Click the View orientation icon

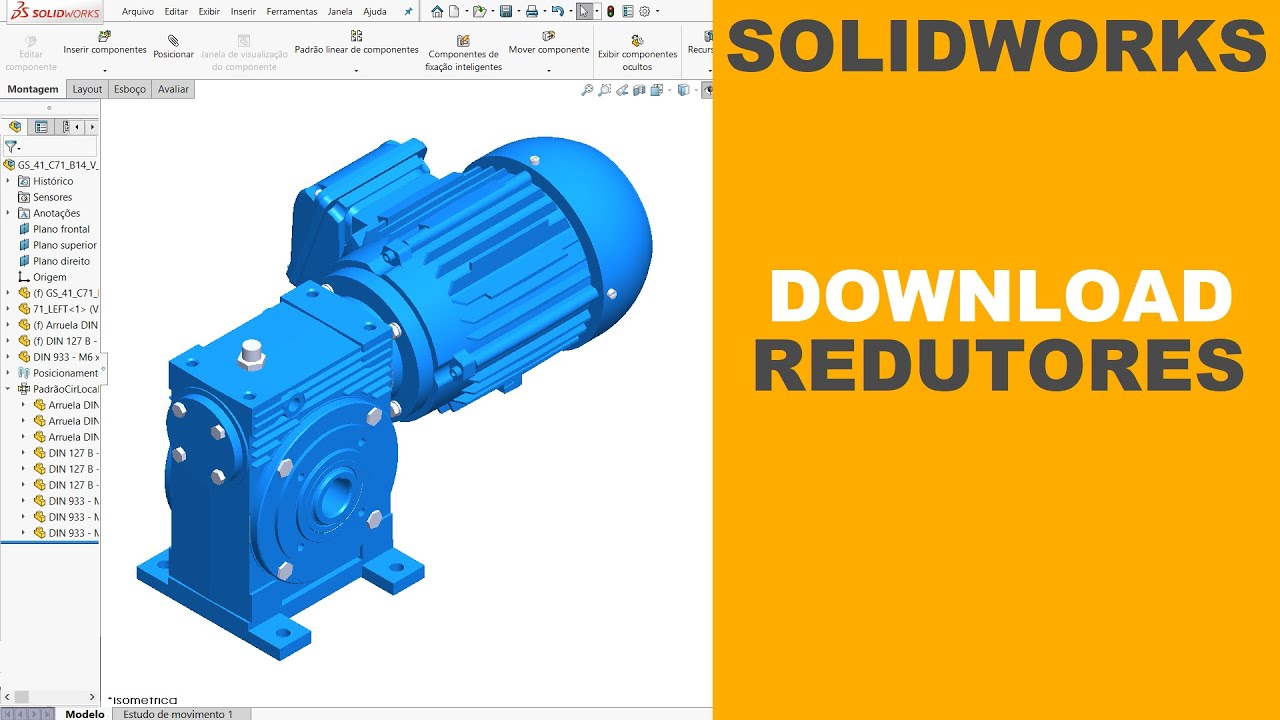(656, 90)
